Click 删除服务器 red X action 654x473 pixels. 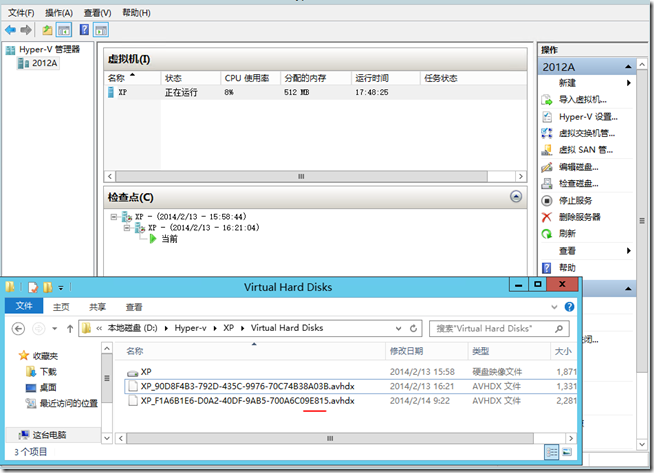coord(546,217)
